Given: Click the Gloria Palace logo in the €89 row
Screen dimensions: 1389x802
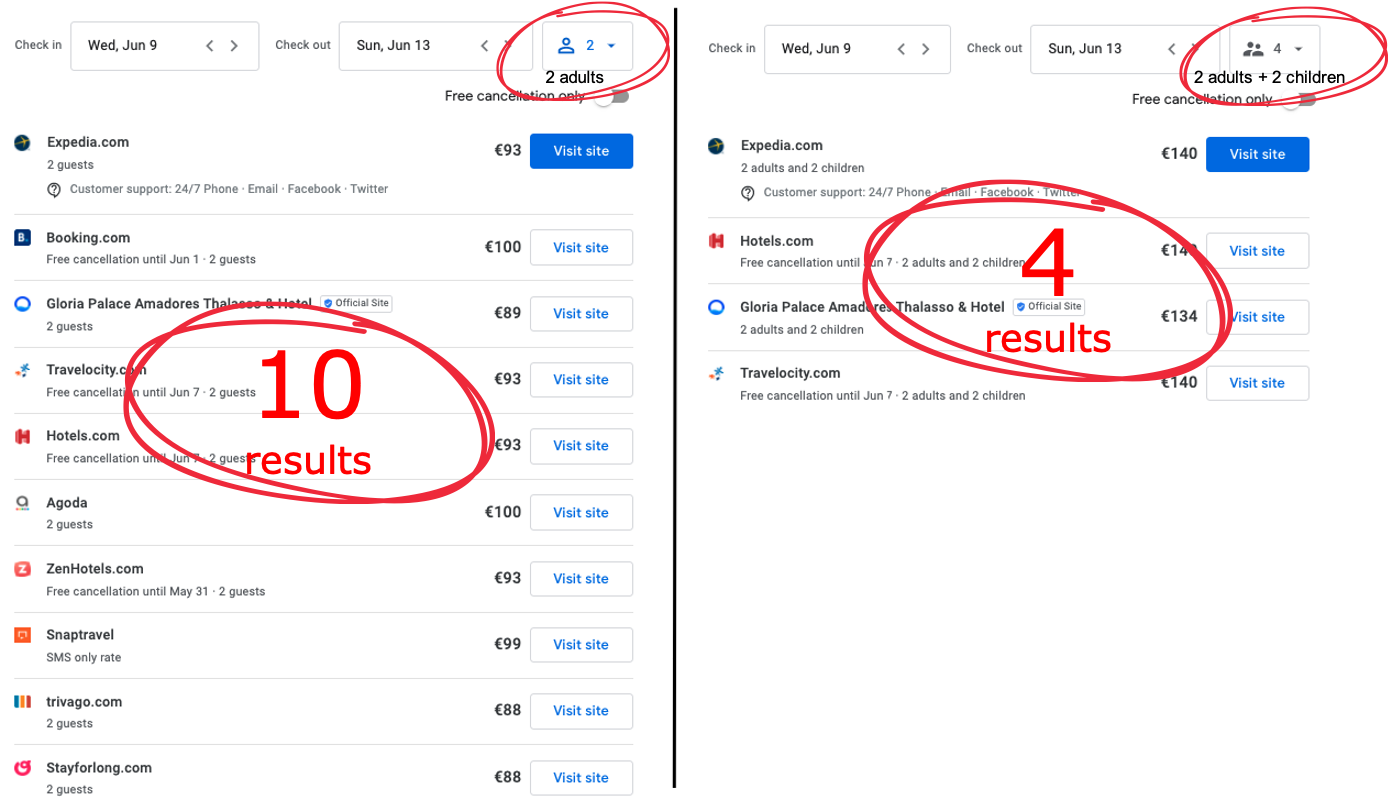Looking at the screenshot, I should point(22,304).
